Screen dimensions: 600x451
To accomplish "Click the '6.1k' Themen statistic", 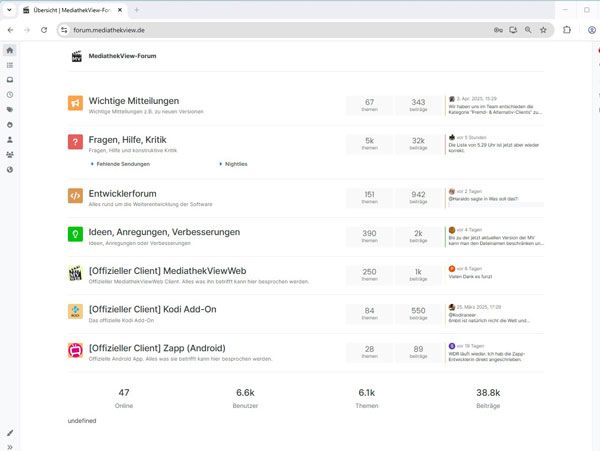I will point(367,392).
